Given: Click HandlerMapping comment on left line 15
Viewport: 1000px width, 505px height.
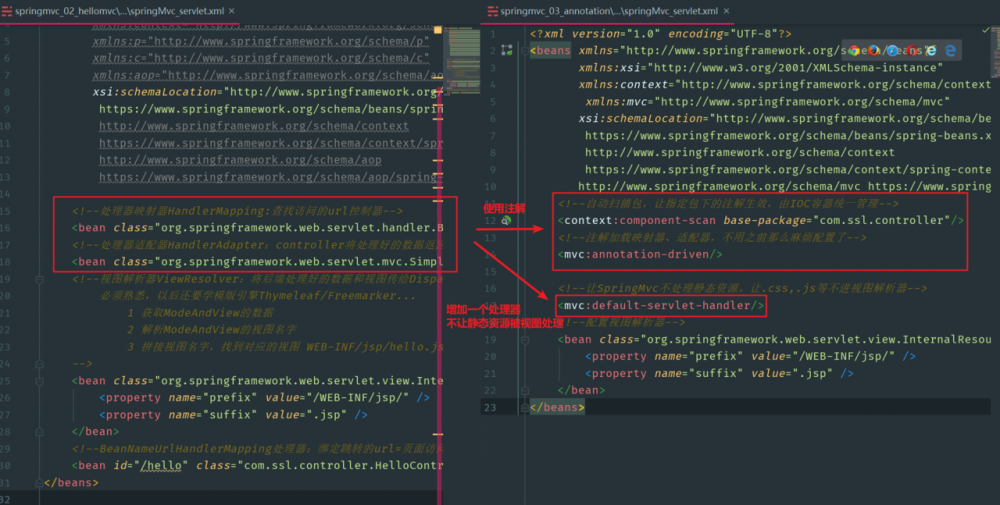Looking at the screenshot, I should (x=237, y=211).
